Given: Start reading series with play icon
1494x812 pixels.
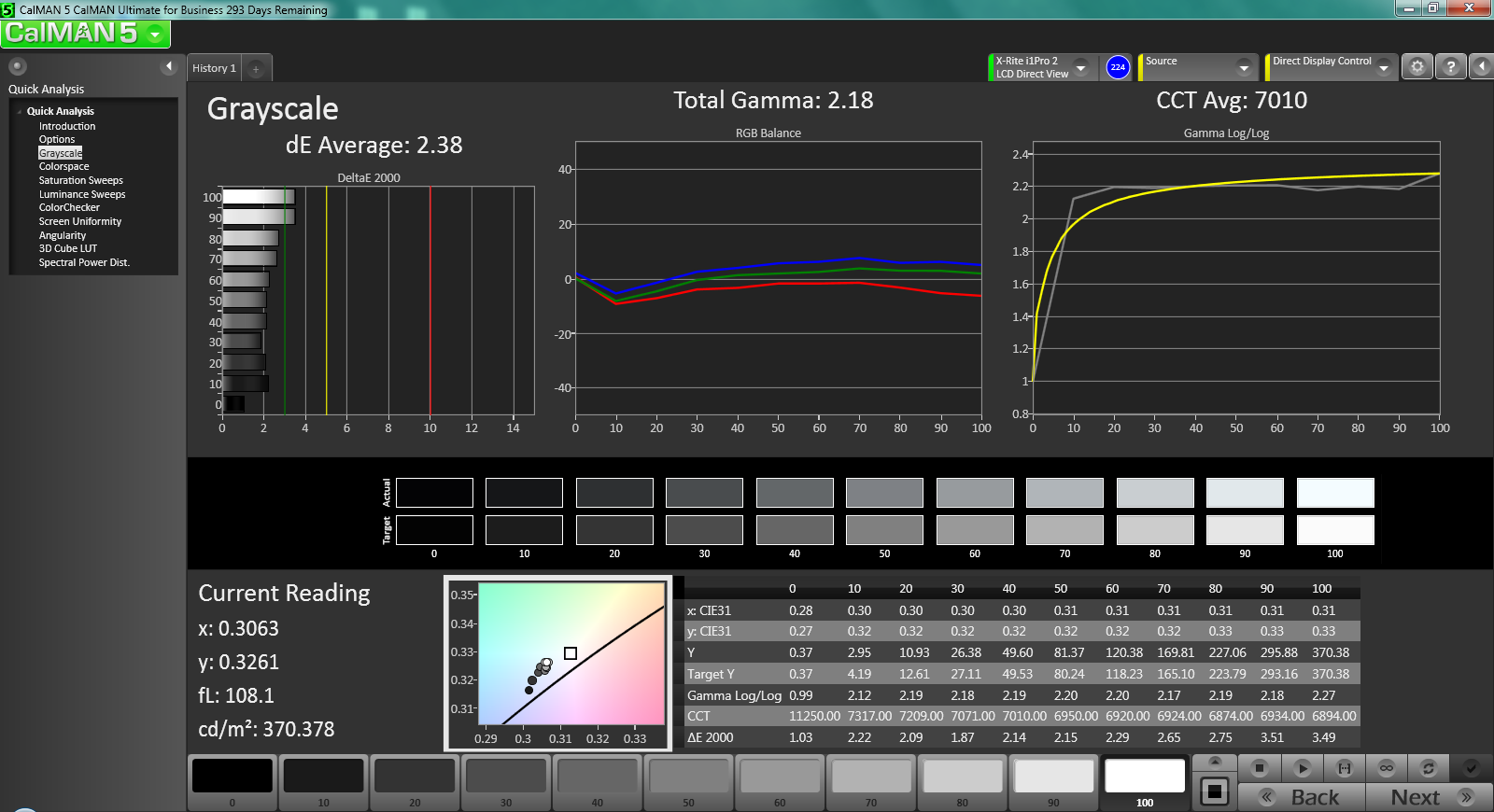Looking at the screenshot, I should [x=1303, y=768].
